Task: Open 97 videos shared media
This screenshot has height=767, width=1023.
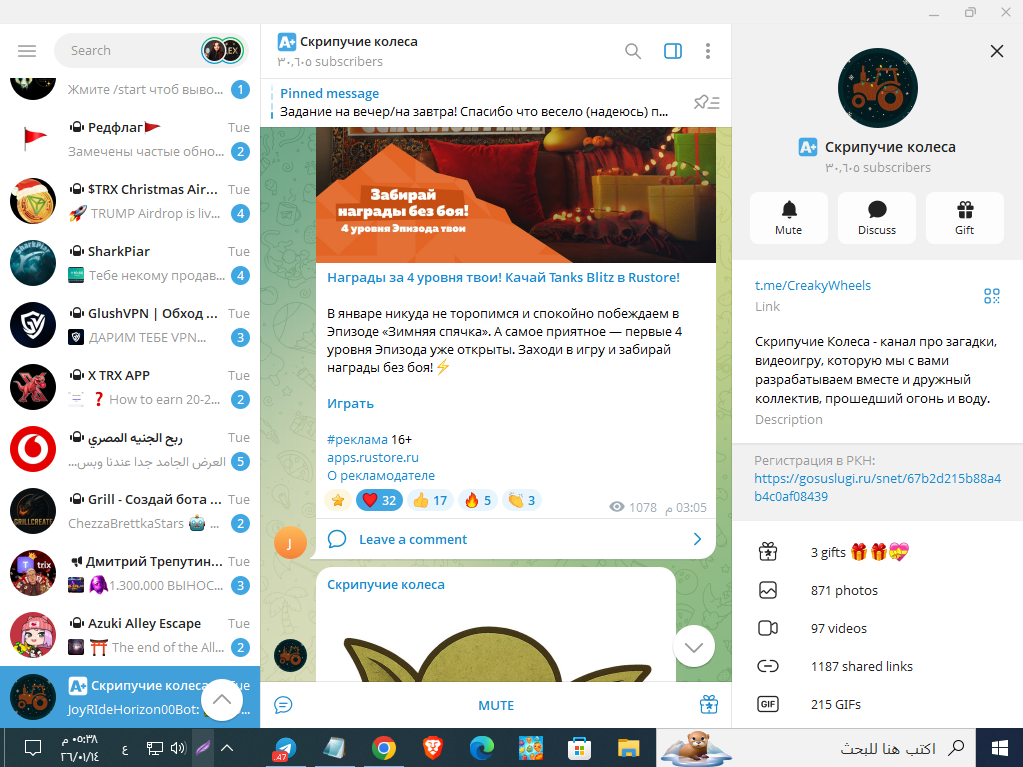Action: (x=877, y=628)
